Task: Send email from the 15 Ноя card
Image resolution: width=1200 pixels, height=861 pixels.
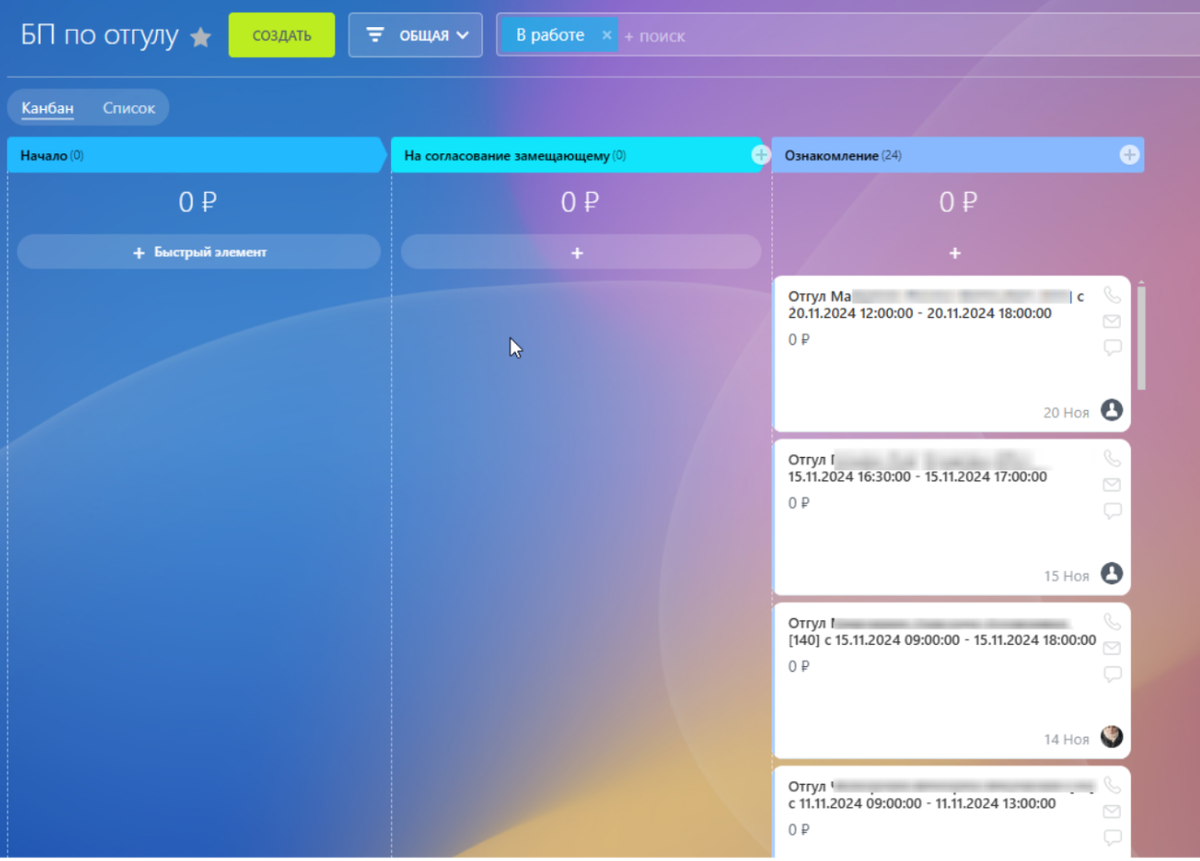Action: [x=1112, y=485]
